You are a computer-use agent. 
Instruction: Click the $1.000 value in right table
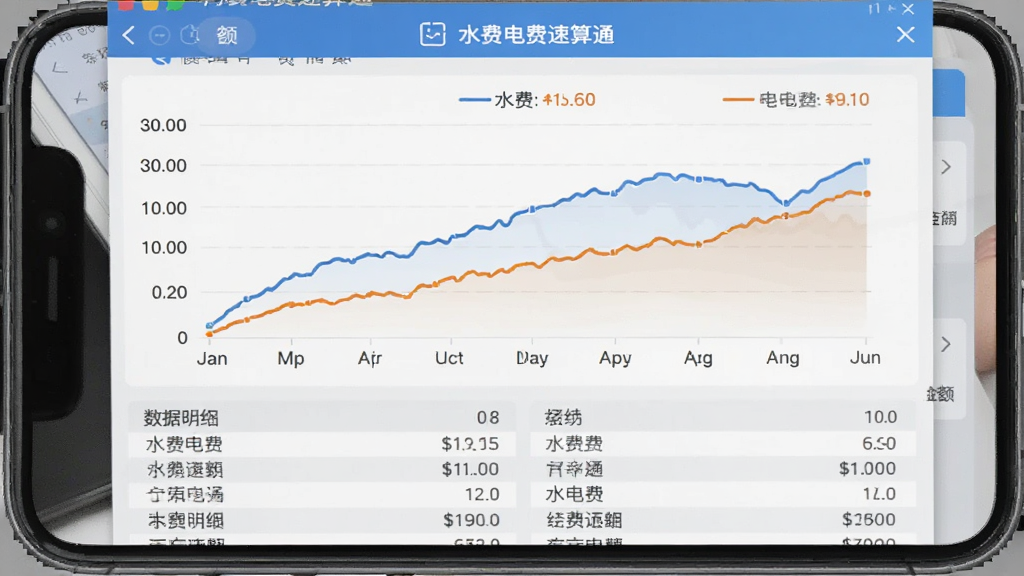(x=867, y=469)
